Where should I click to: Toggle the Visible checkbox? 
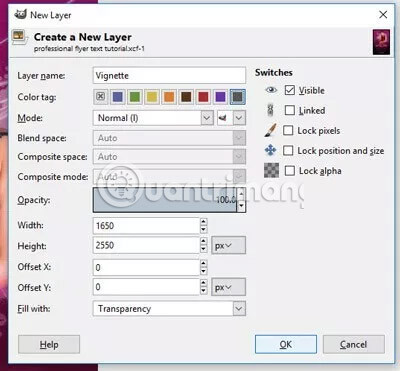tap(290, 90)
